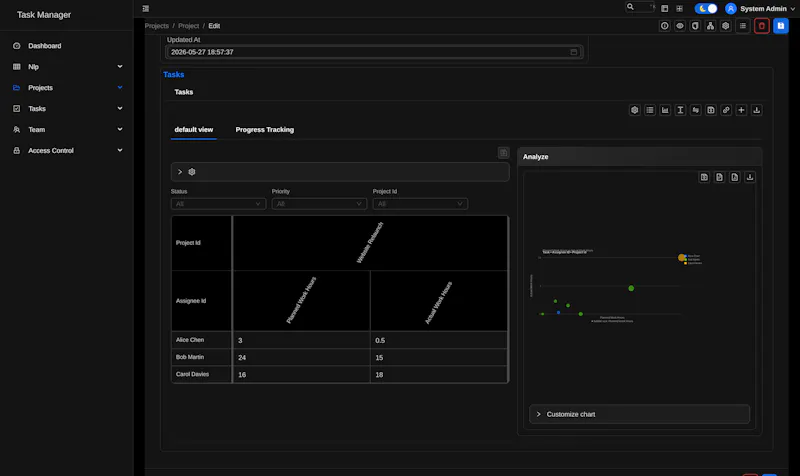Click Bob Martin's planned hours cell 24
800x476 pixels.
click(x=302, y=357)
